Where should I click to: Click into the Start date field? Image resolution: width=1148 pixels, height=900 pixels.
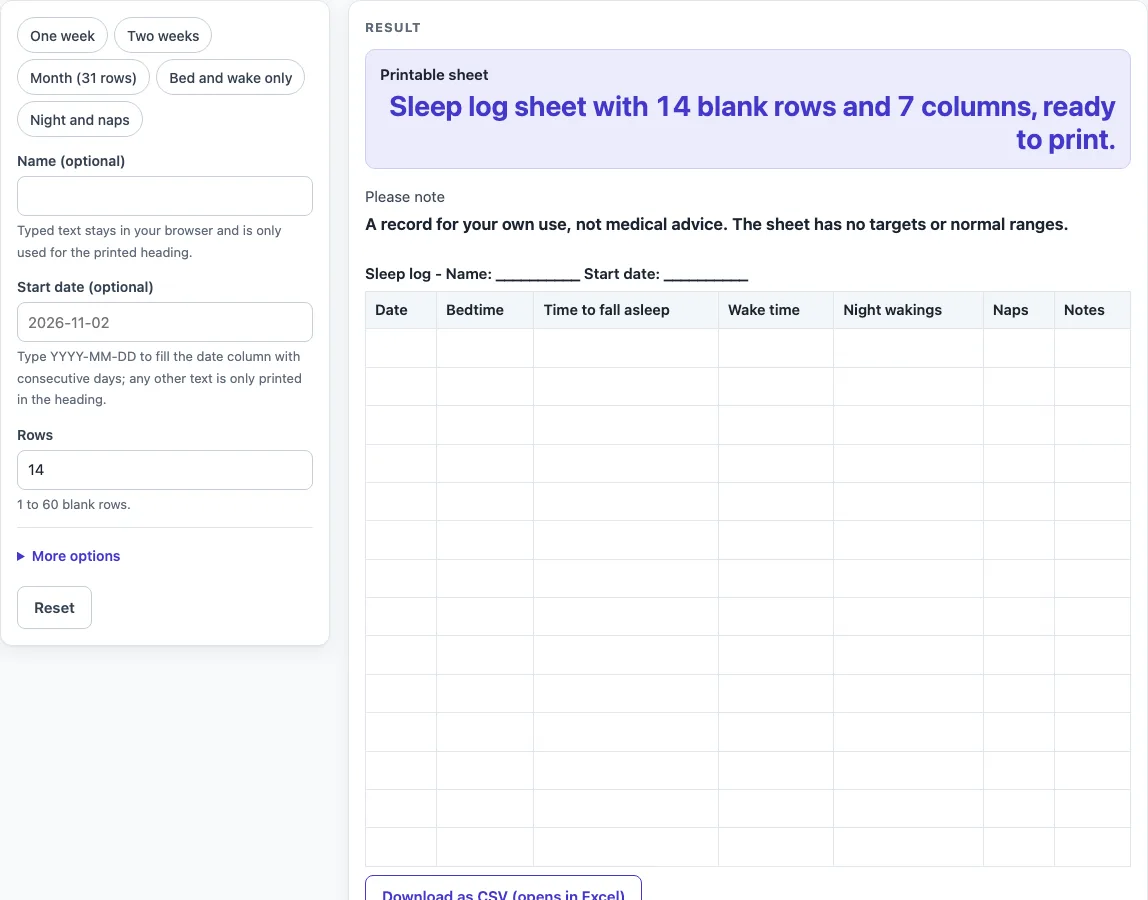165,322
